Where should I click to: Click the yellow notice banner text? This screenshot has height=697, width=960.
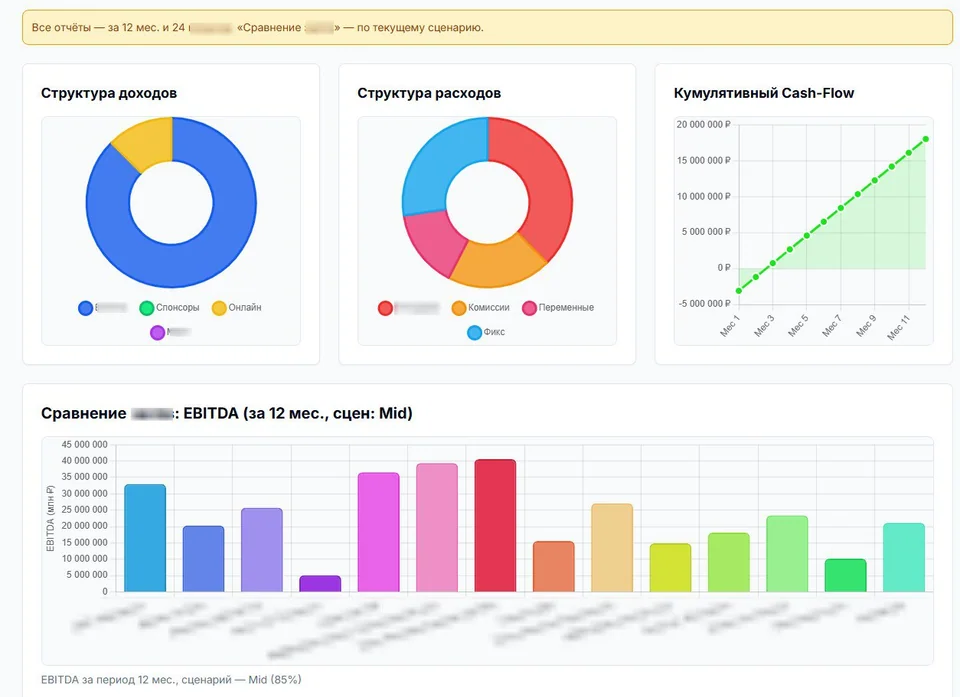click(258, 28)
